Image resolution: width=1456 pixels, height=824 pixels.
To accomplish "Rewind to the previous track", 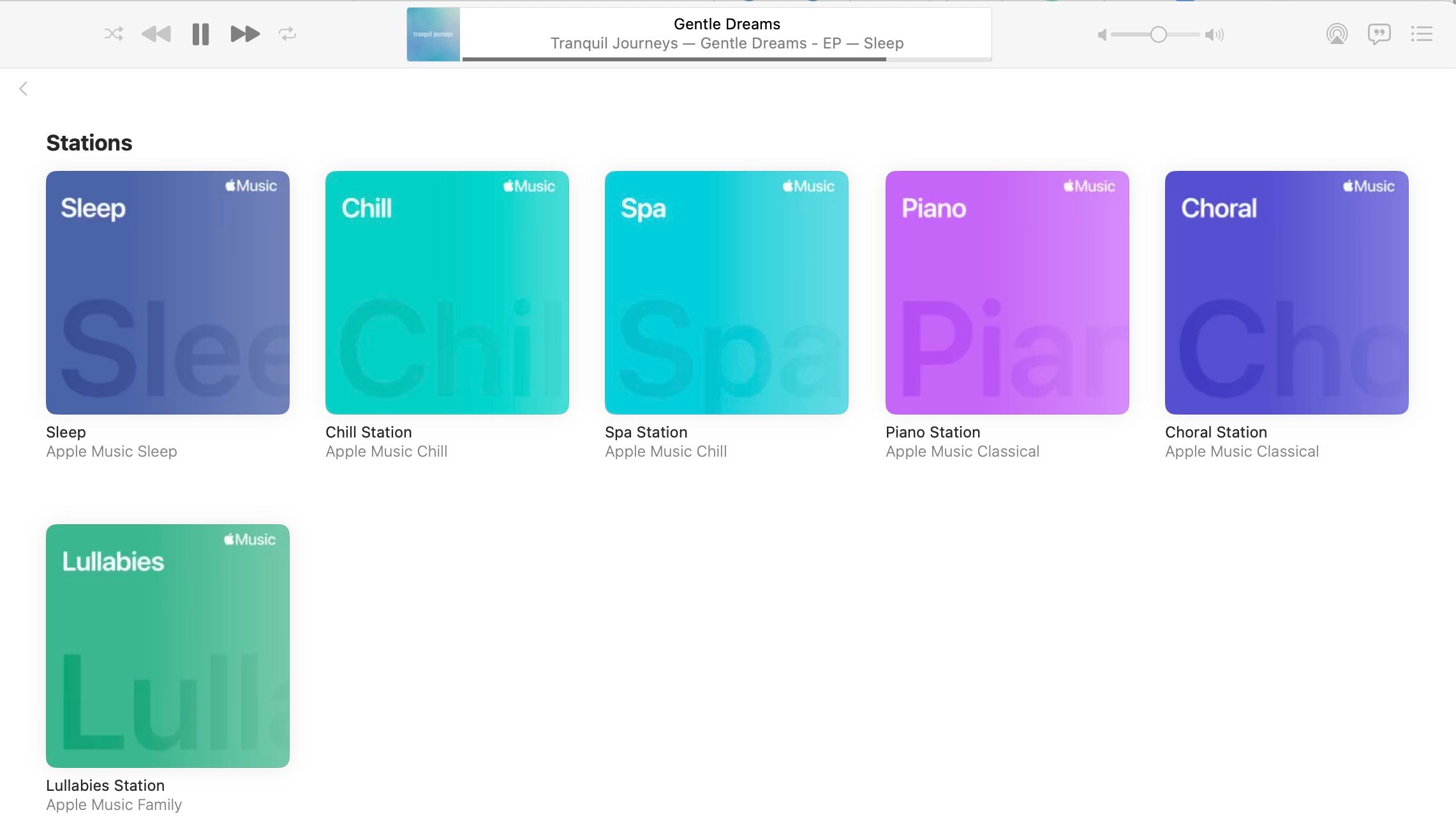I will 156,34.
